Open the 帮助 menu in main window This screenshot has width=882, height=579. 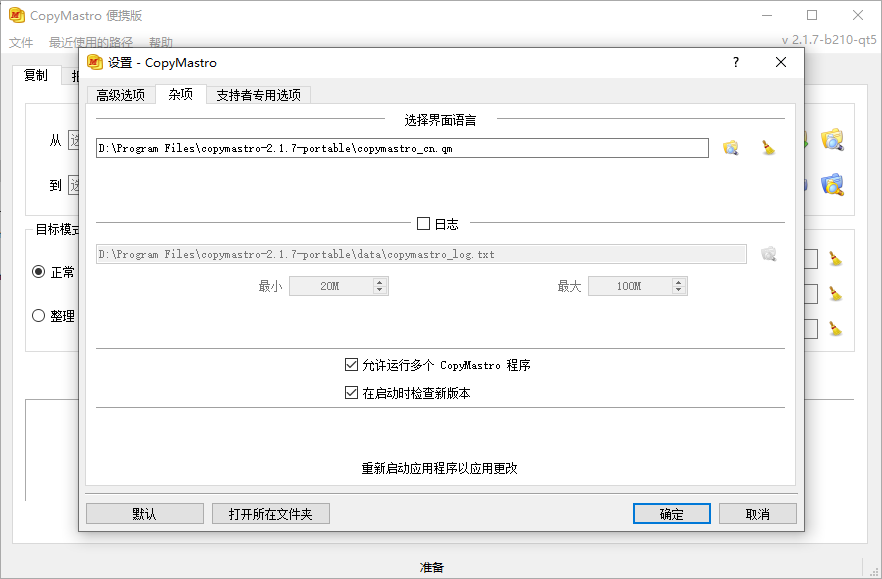(161, 43)
